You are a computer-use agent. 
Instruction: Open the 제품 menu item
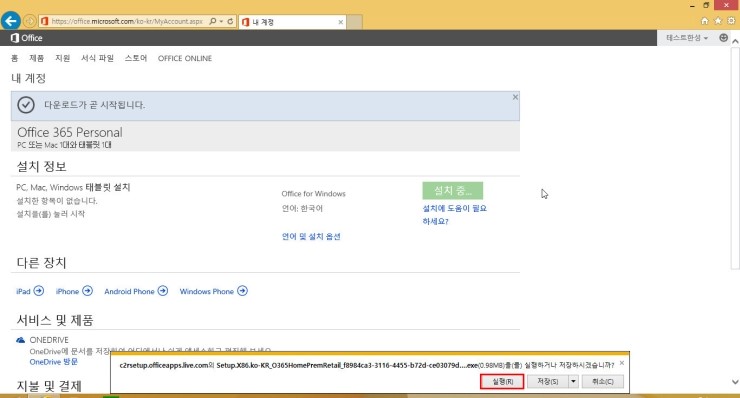click(x=36, y=58)
